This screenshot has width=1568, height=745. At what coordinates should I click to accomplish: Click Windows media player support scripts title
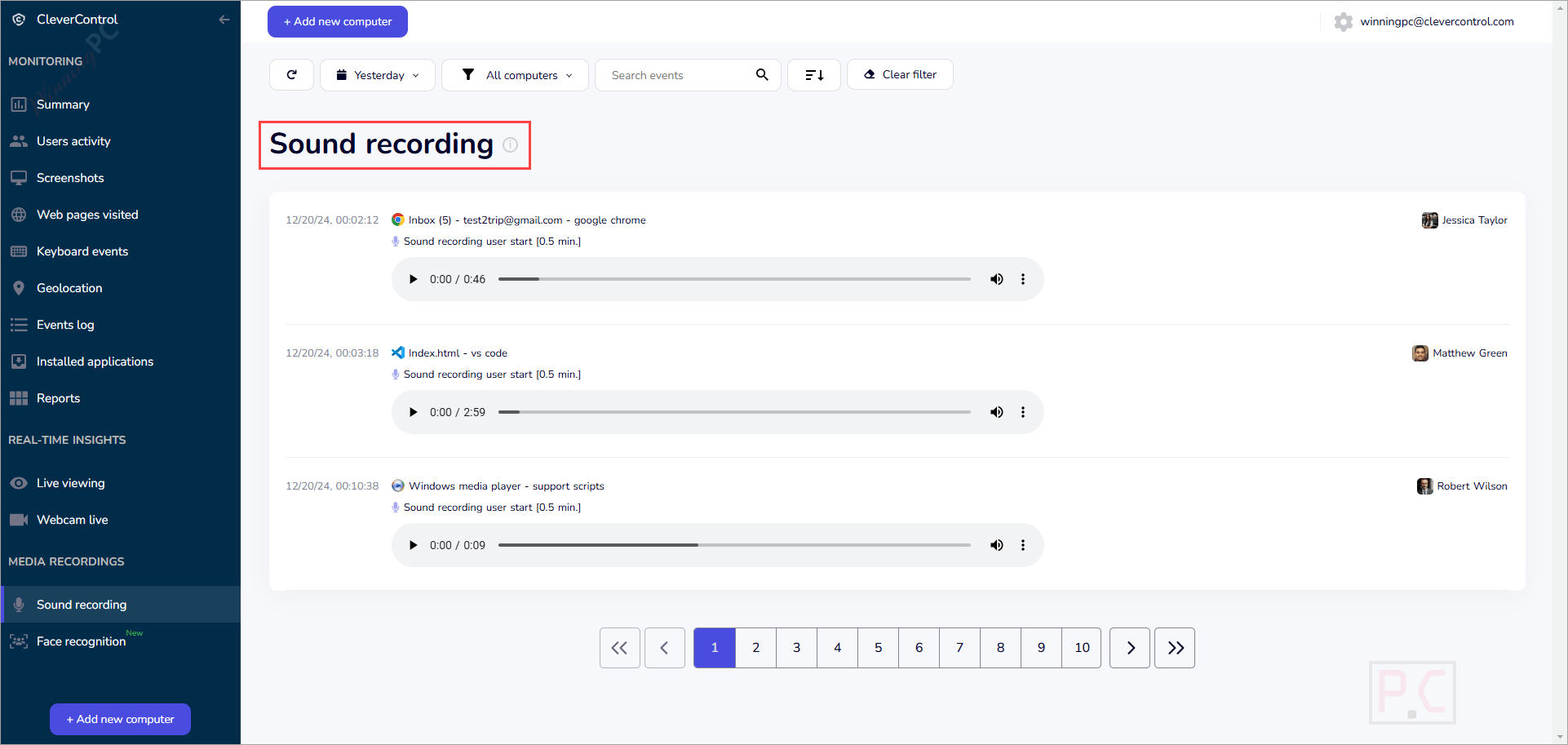click(x=507, y=486)
